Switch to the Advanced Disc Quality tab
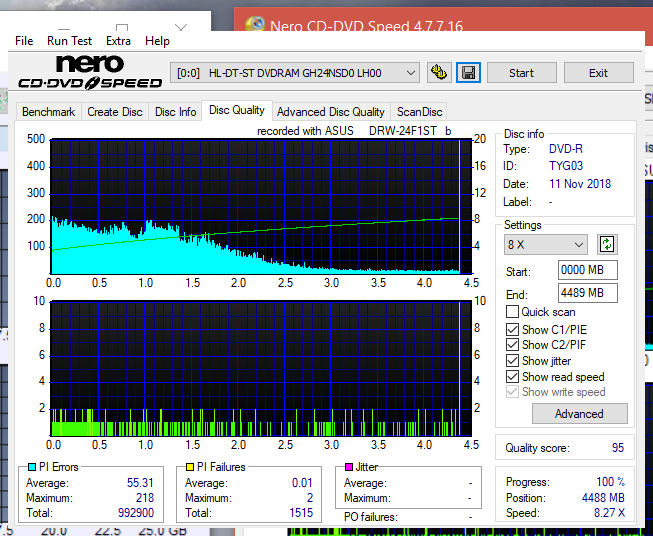Image resolution: width=653 pixels, height=536 pixels. (330, 112)
